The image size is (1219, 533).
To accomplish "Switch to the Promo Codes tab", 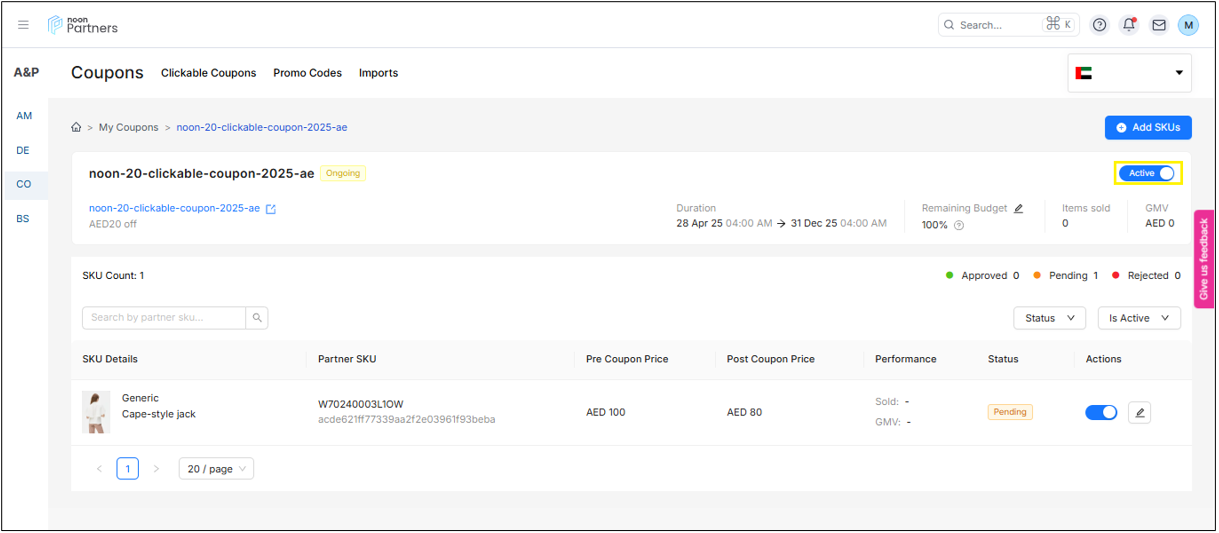I will coord(307,73).
